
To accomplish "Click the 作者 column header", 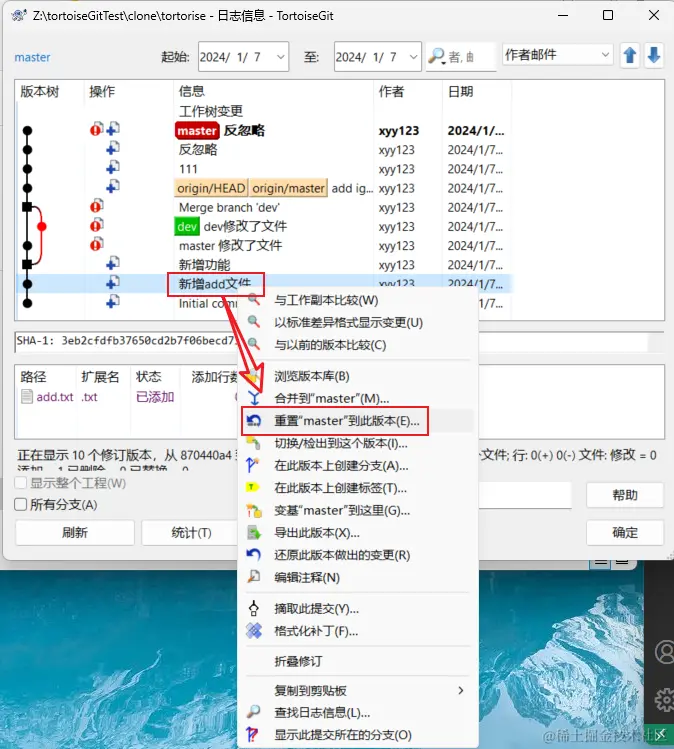I will (x=408, y=91).
